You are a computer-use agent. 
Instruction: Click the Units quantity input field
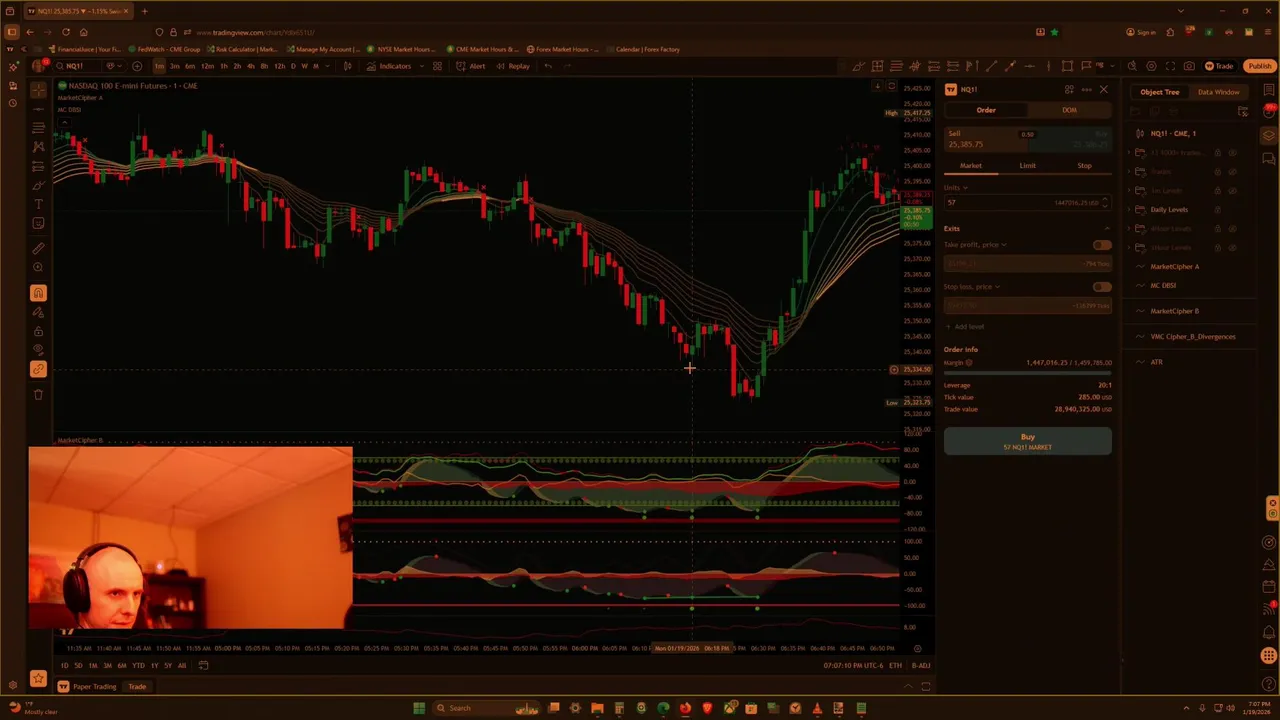[1027, 203]
